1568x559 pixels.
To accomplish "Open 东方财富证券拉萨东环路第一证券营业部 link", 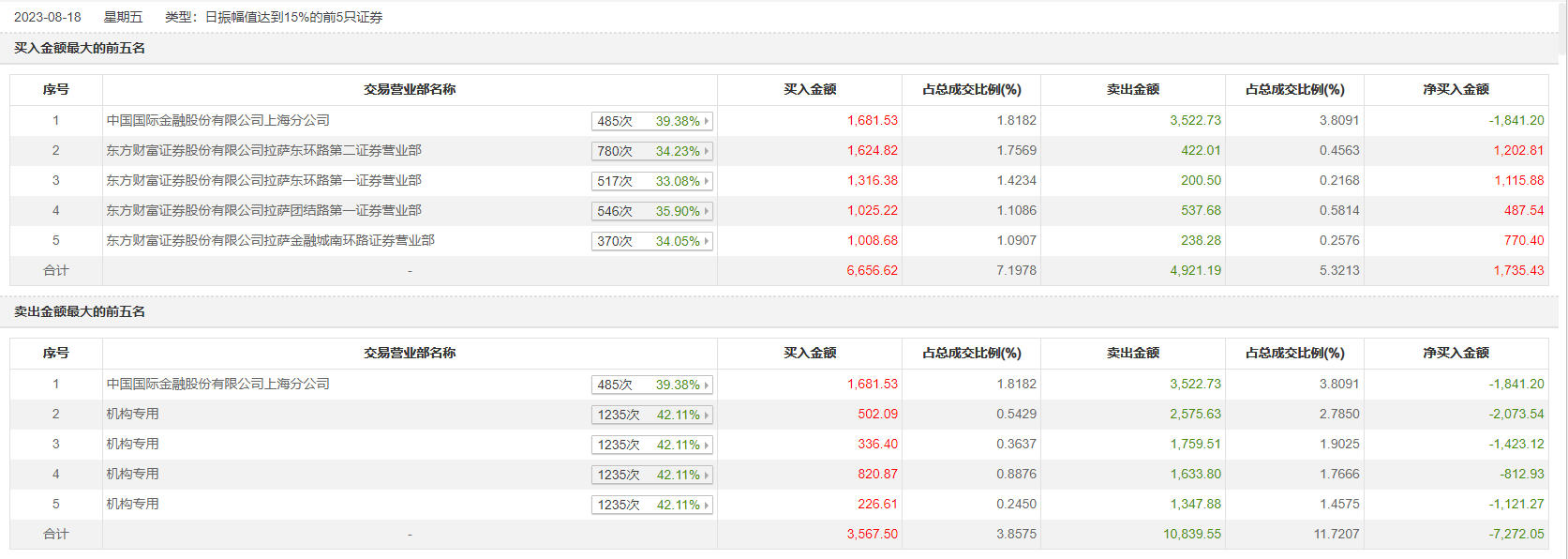I will (263, 180).
